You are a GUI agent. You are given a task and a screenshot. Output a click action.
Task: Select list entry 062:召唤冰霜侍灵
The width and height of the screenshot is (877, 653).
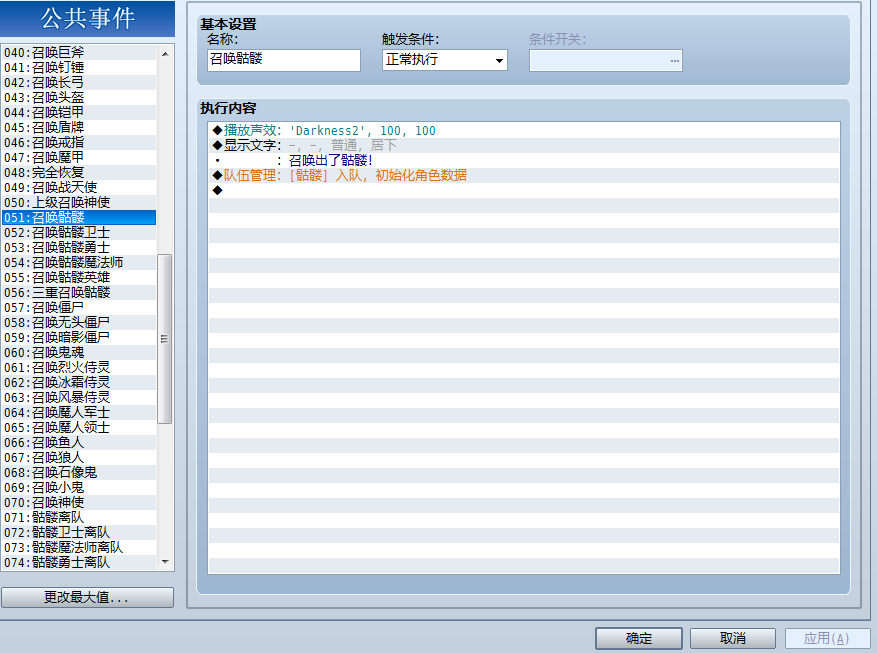click(79, 383)
